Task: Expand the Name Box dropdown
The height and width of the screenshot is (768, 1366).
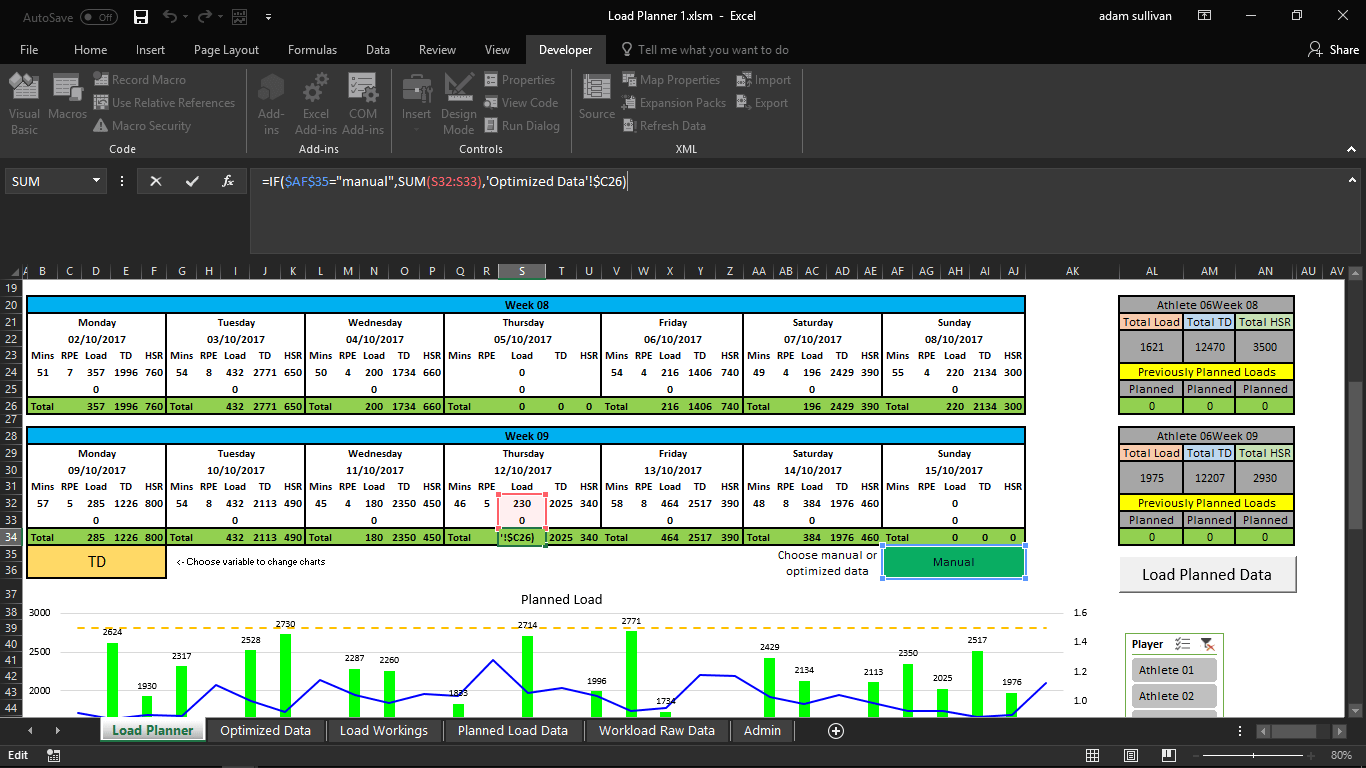Action: [97, 181]
